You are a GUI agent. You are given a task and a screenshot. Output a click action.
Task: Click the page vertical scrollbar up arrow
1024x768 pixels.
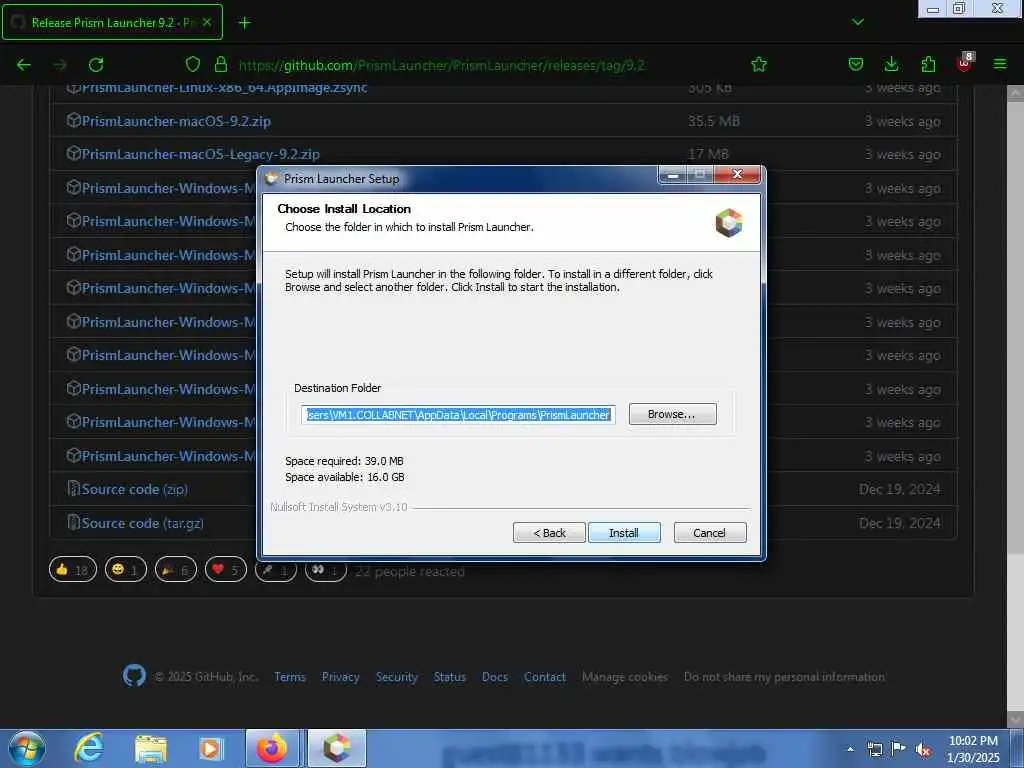(x=1016, y=93)
